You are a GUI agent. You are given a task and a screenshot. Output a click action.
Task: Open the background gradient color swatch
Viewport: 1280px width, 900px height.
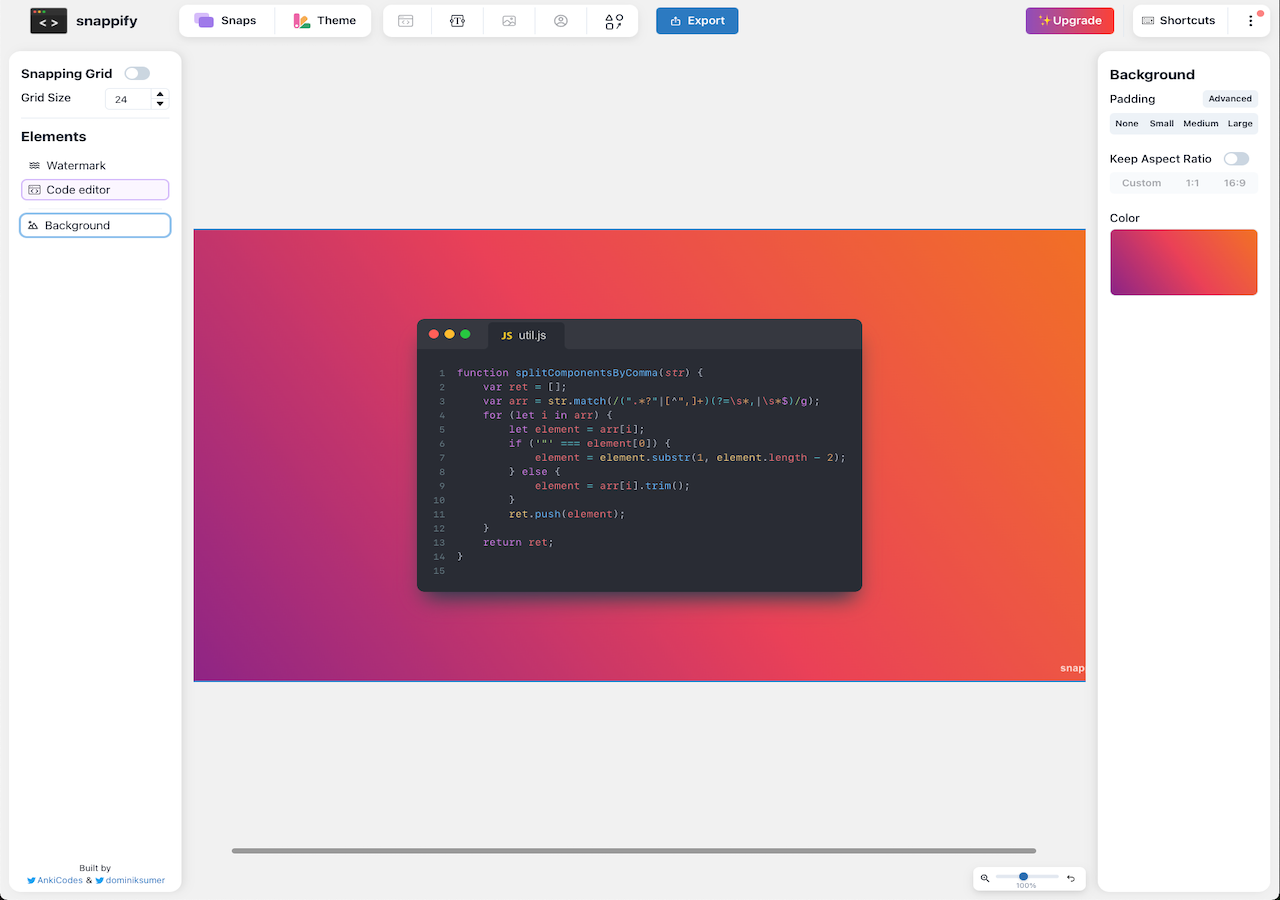(1183, 262)
